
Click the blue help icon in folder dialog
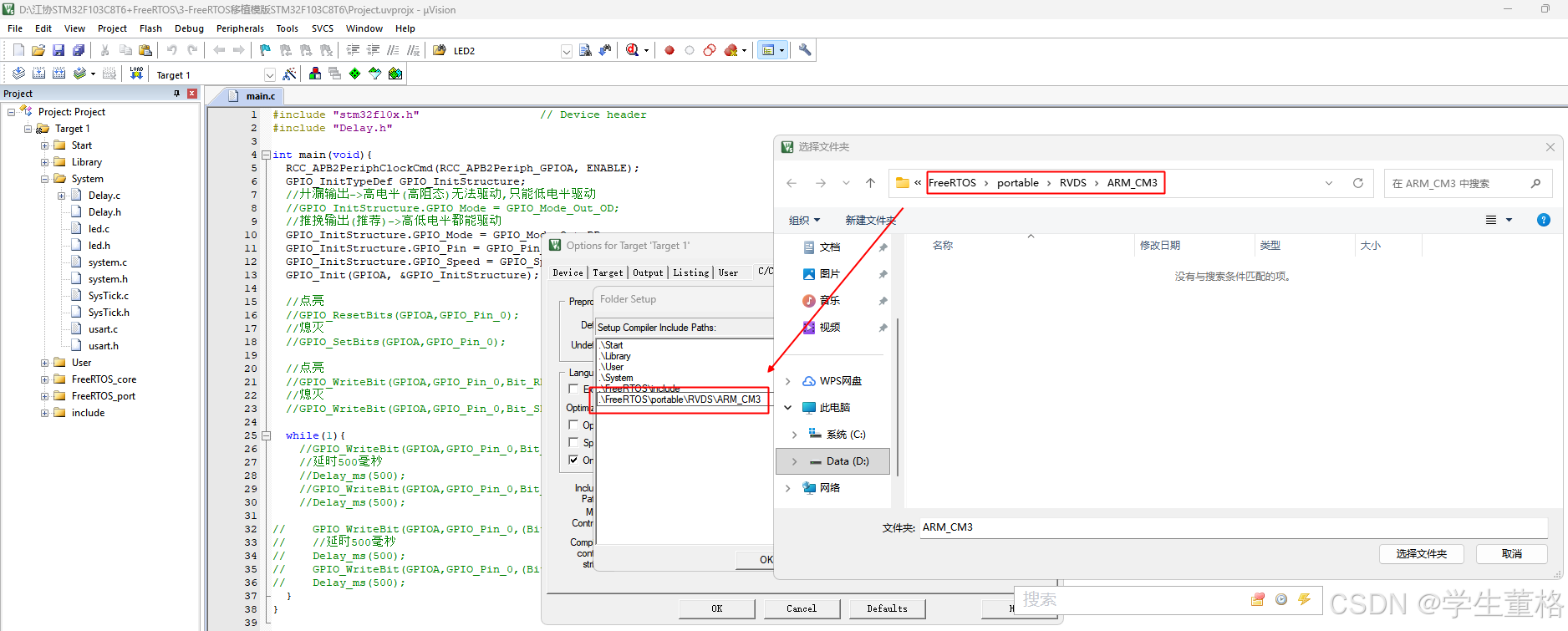(1544, 220)
